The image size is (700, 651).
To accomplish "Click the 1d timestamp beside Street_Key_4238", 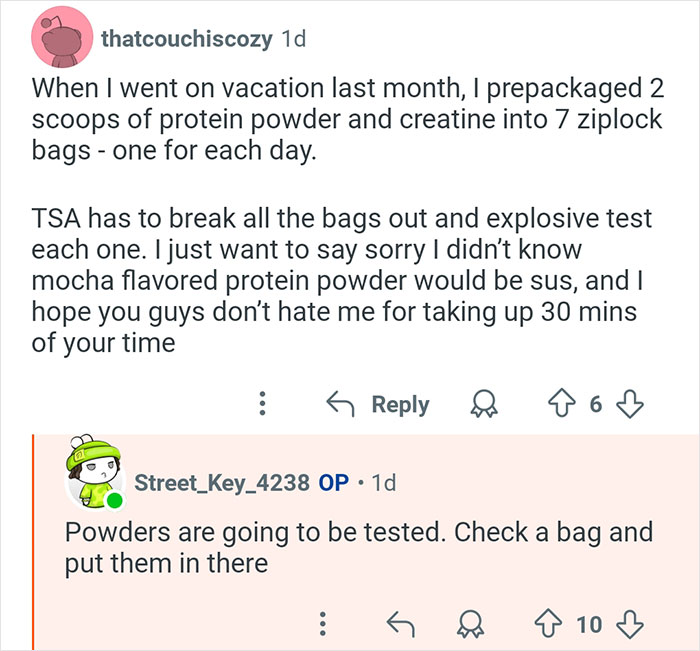I will point(383,482).
